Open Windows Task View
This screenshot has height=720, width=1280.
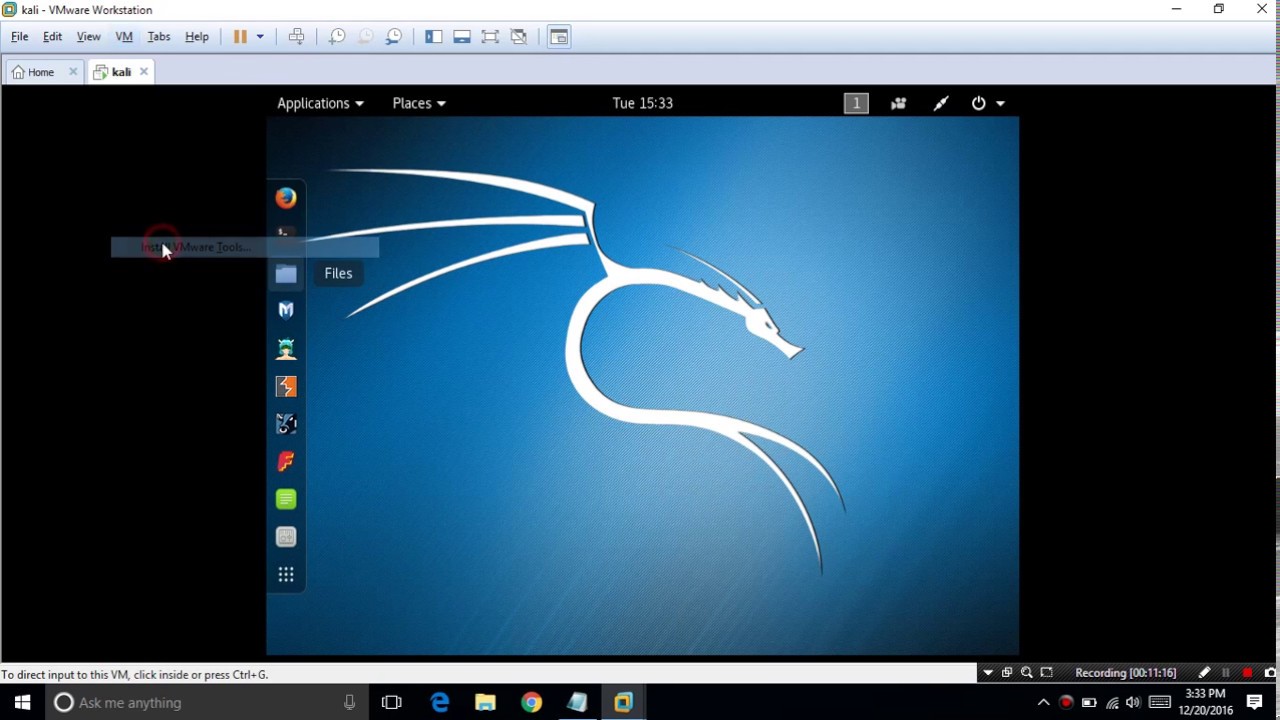[x=391, y=703]
